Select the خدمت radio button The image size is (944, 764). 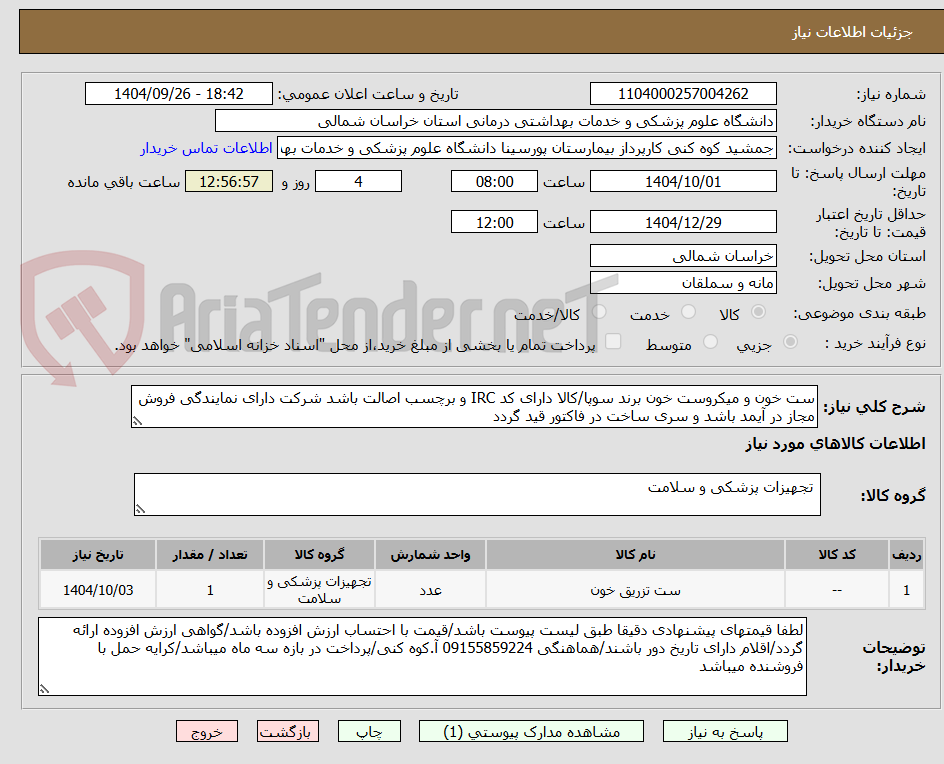coord(688,312)
